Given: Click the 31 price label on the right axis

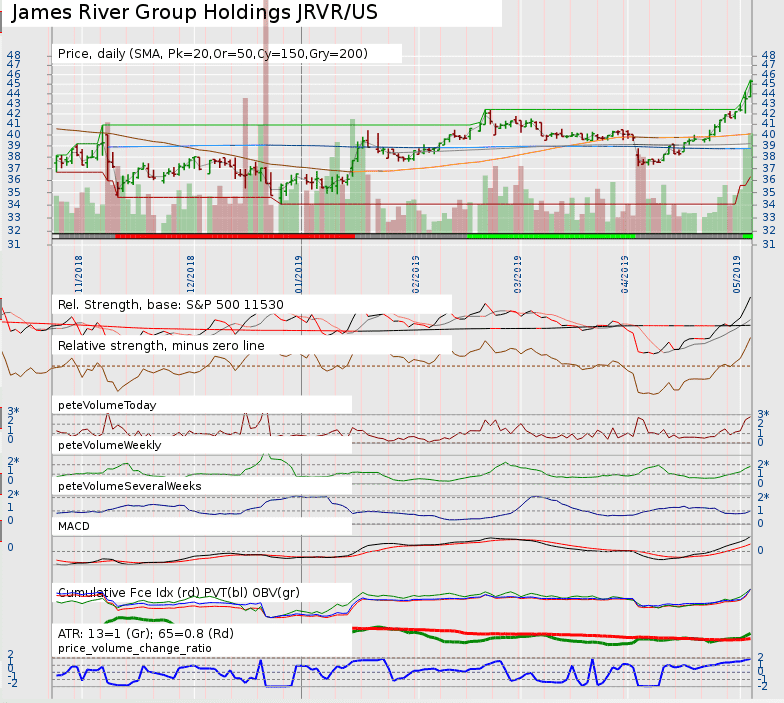Looking at the screenshot, I should coord(768,244).
